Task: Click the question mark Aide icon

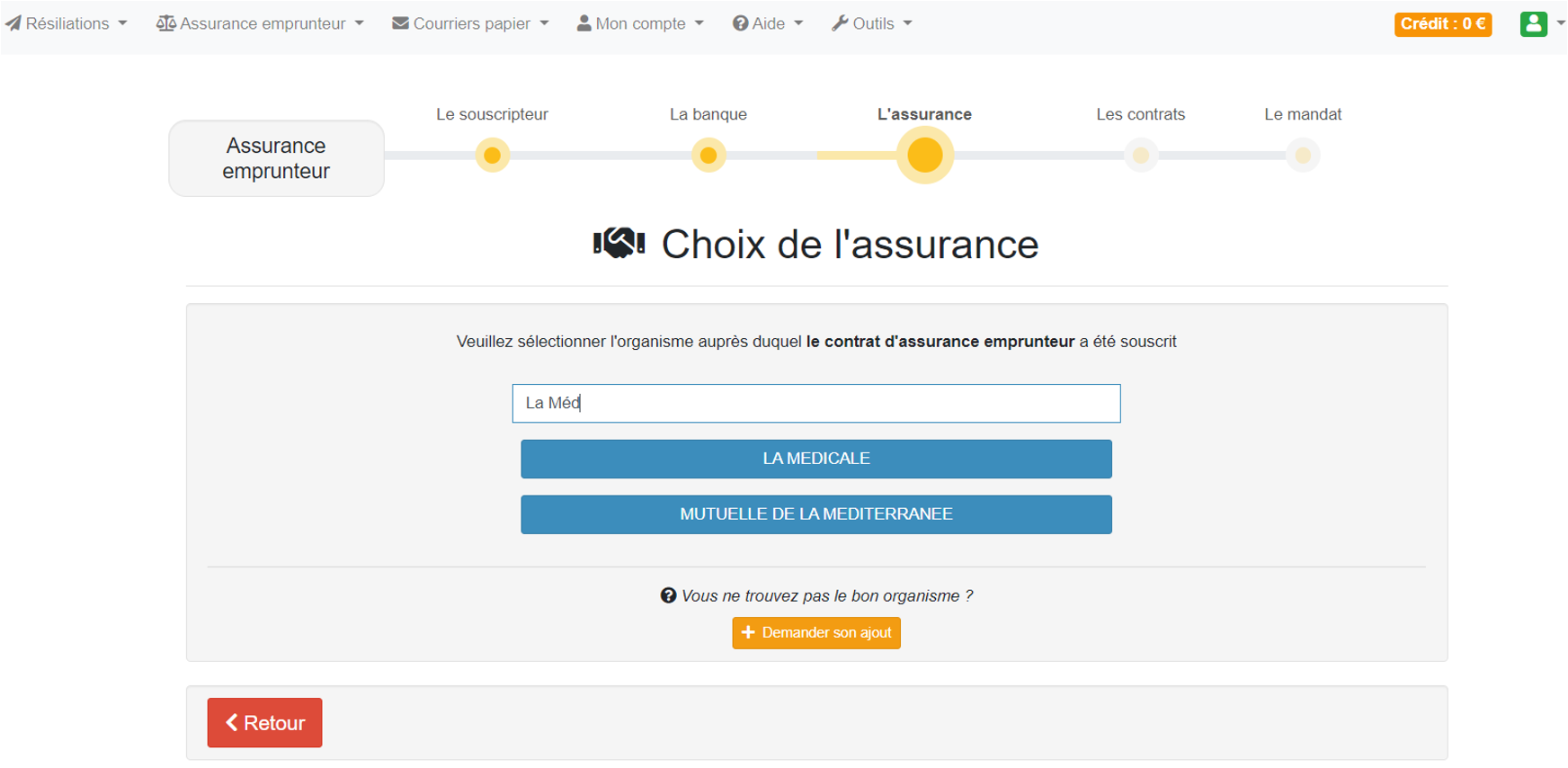Action: click(740, 23)
